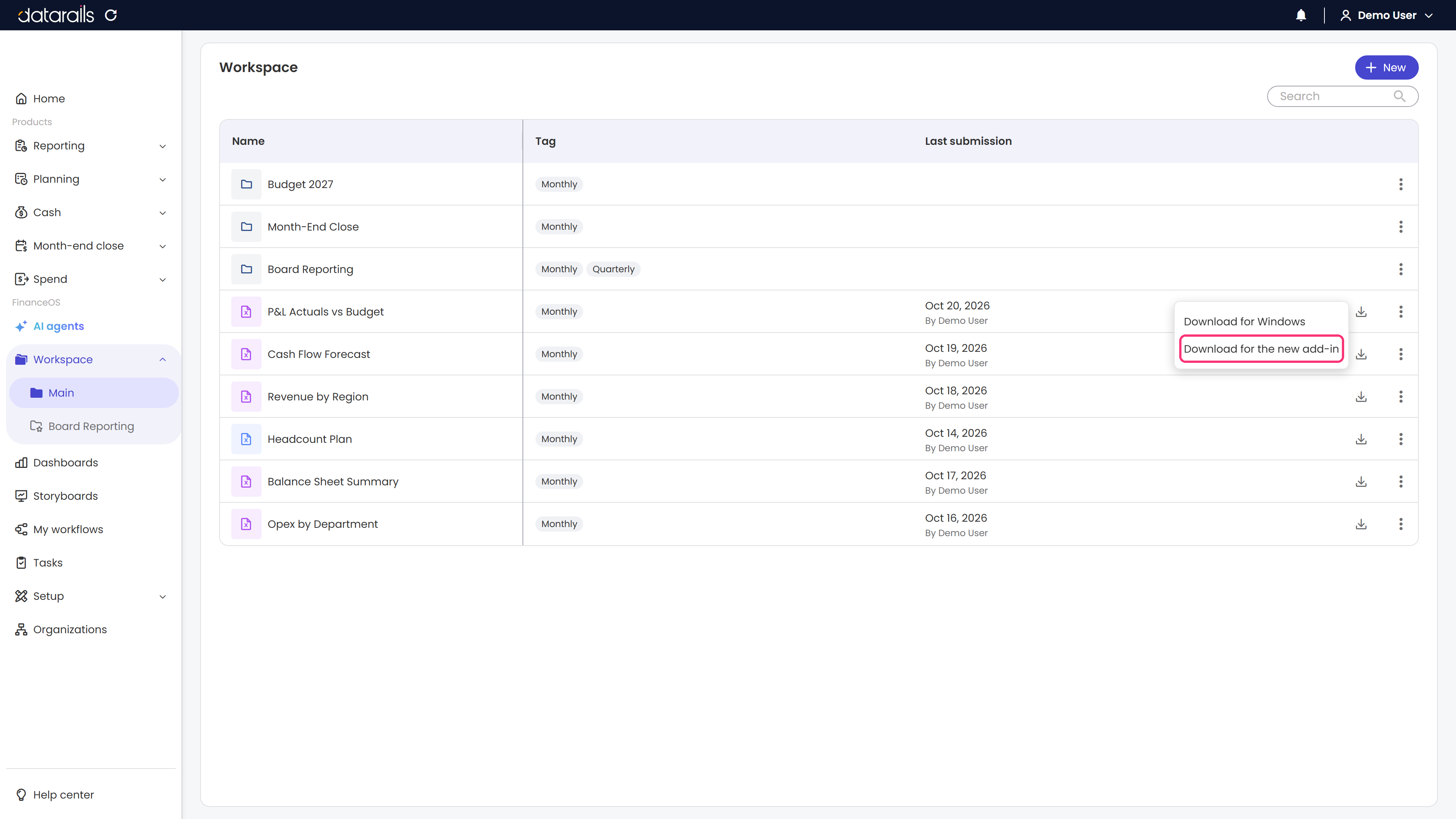This screenshot has height=819, width=1456.
Task: Open the three-dot menu for Budget 2027
Action: click(1401, 184)
